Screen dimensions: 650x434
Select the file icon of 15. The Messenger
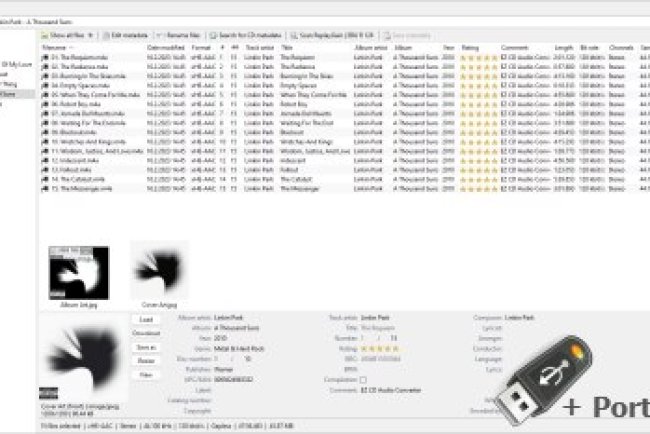coord(45,189)
